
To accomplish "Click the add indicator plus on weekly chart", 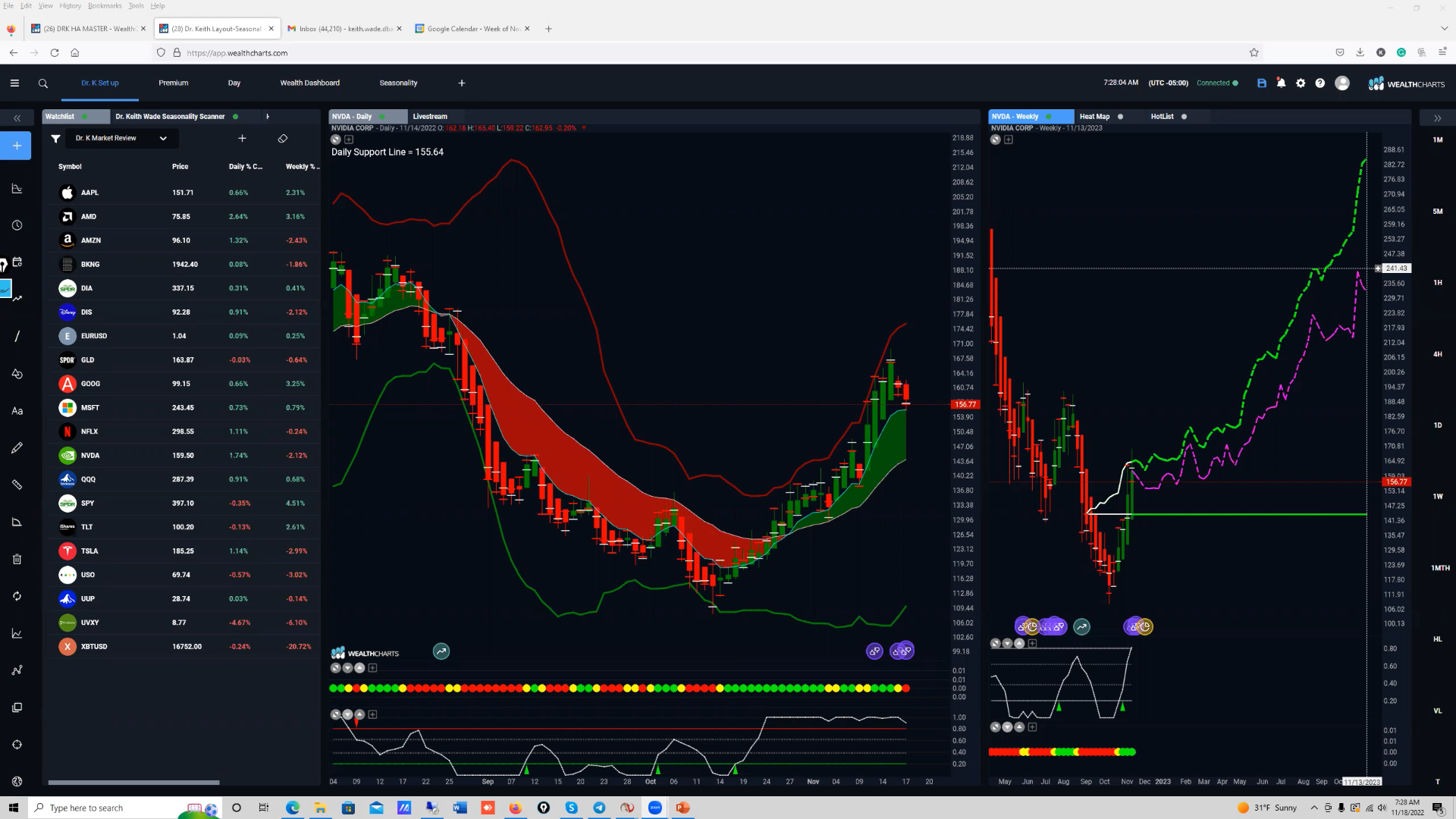I will [1009, 140].
